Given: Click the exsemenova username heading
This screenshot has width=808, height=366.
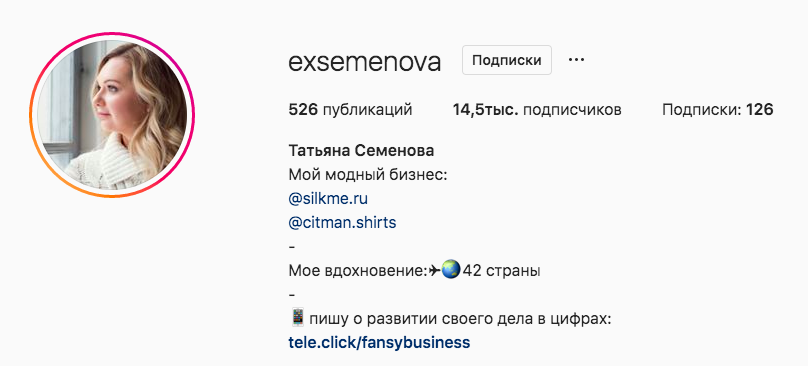Looking at the screenshot, I should click(x=365, y=62).
